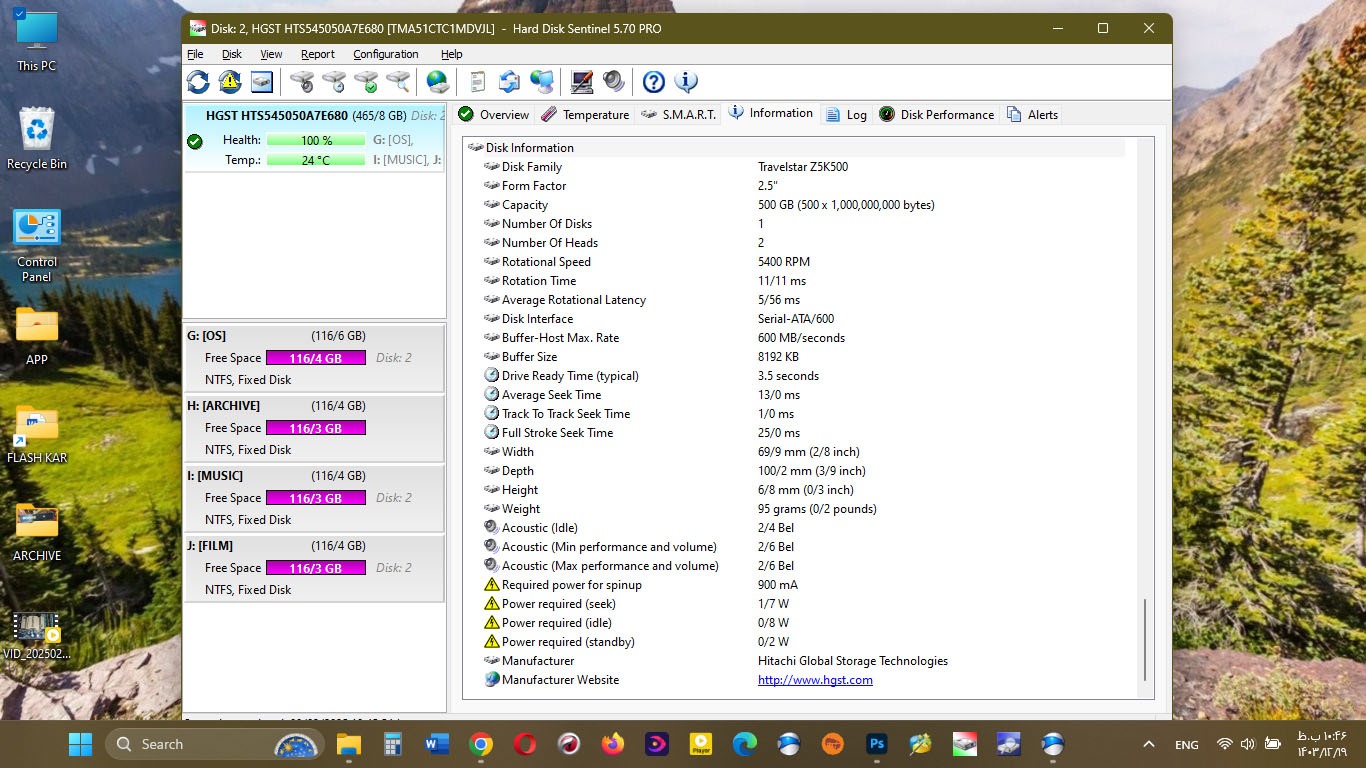Open File Explorer from the taskbar
The height and width of the screenshot is (768, 1366).
pos(348,744)
